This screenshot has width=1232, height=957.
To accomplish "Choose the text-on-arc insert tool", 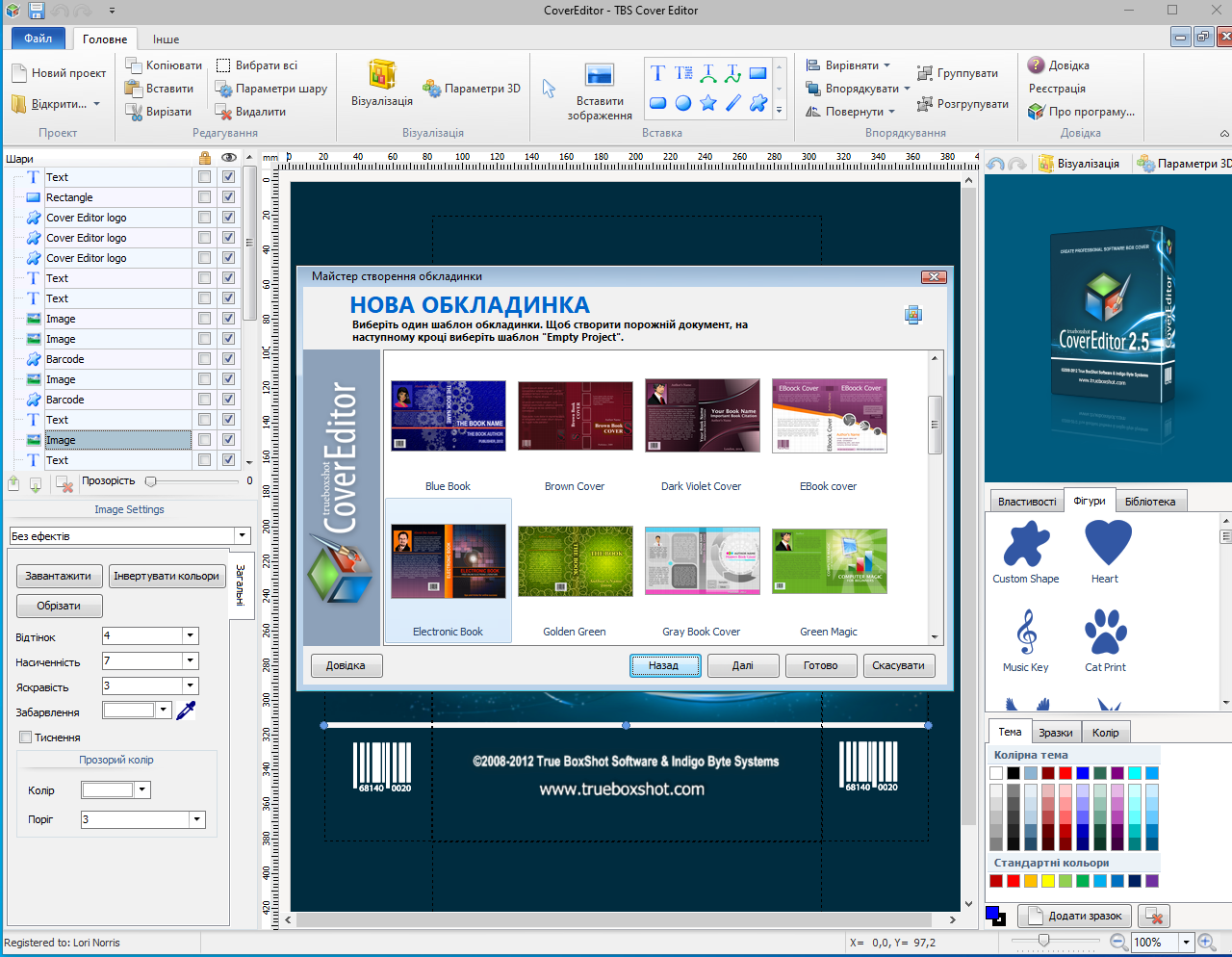I will click(708, 73).
